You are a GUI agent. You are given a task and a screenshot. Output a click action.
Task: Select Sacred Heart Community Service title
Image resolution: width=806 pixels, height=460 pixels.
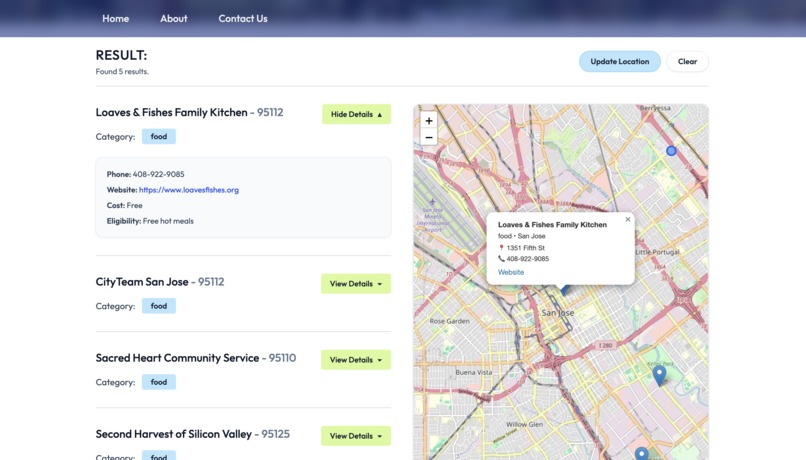tap(177, 358)
